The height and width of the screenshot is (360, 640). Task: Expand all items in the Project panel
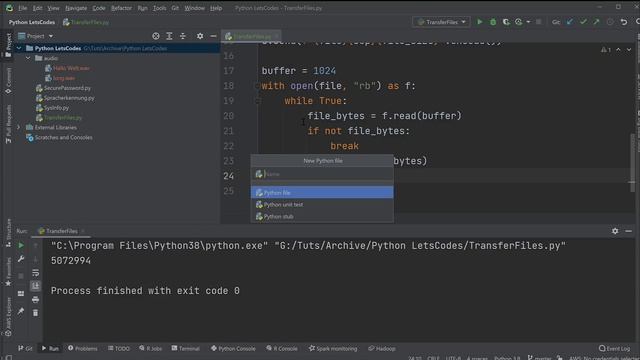[169, 36]
